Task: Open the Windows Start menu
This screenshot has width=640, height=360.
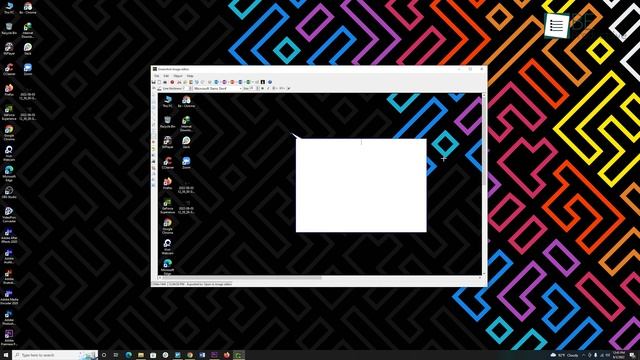Action: (6, 355)
